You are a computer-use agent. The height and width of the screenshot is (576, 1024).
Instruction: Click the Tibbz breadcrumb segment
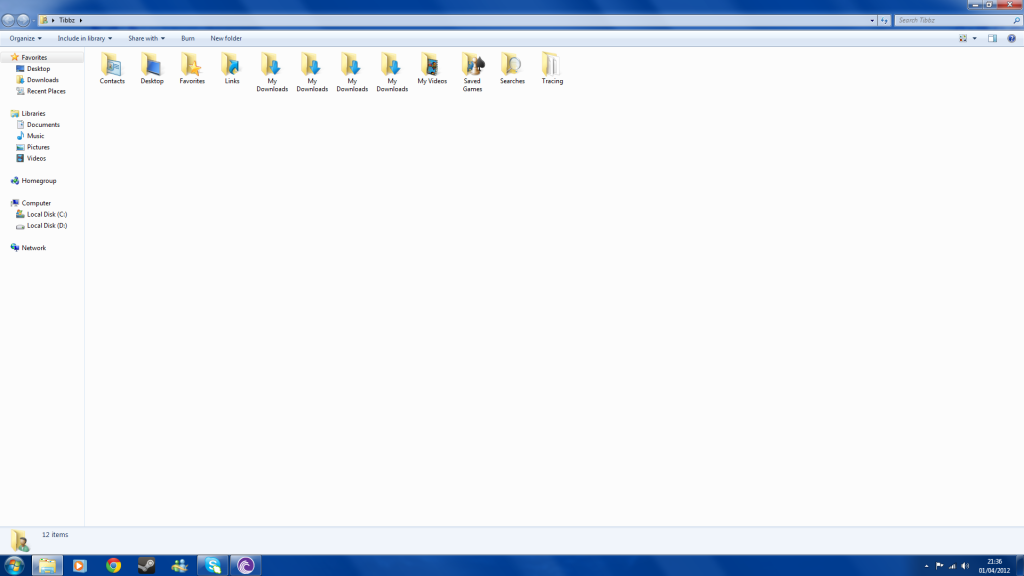coord(67,20)
